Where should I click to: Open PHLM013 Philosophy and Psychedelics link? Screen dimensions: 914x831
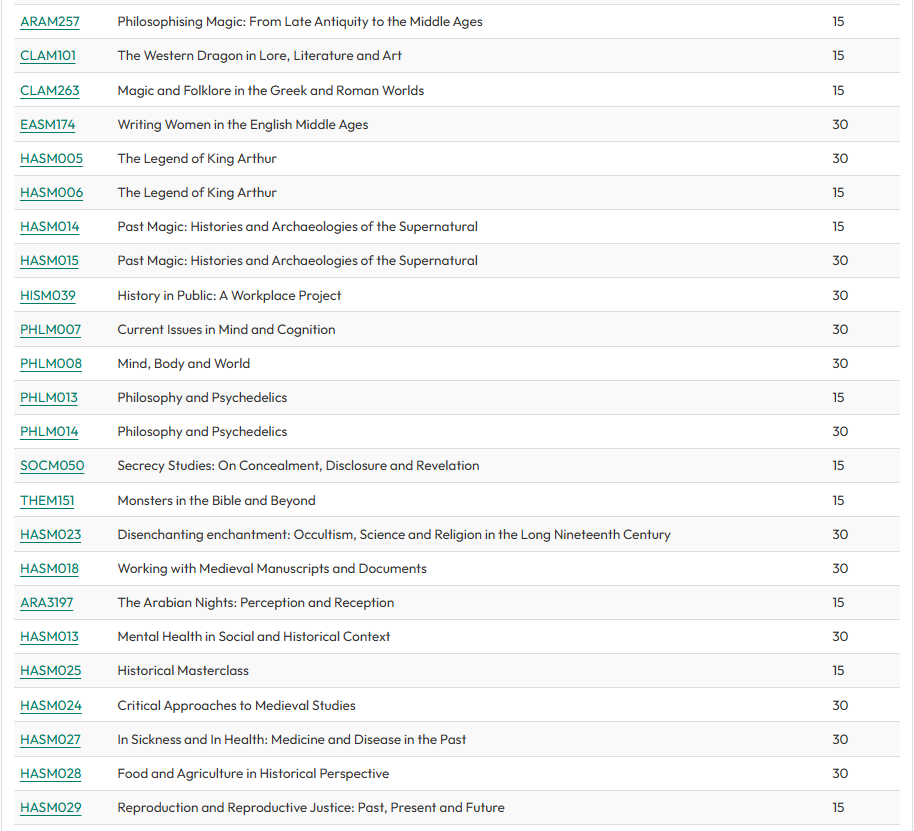[x=49, y=398]
